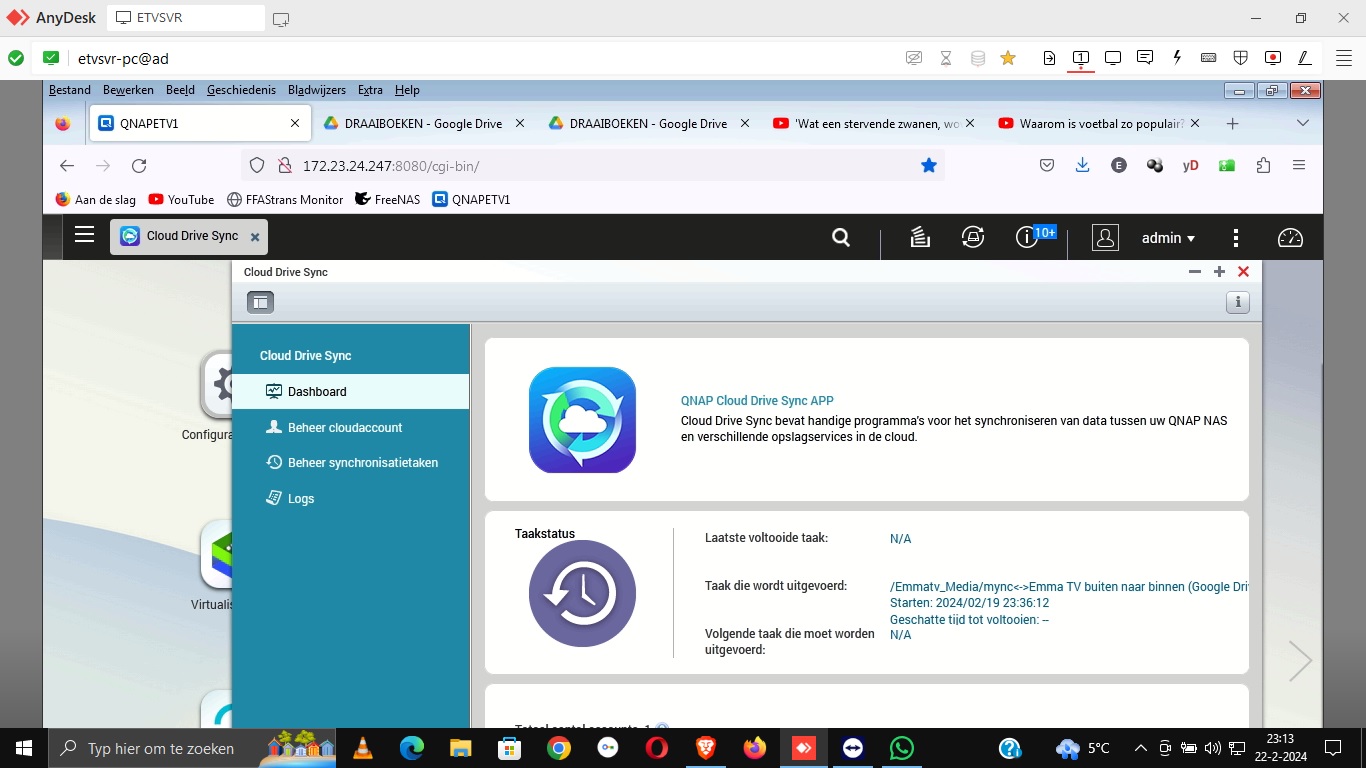Open TeamViewer from the taskbar

[x=853, y=748]
